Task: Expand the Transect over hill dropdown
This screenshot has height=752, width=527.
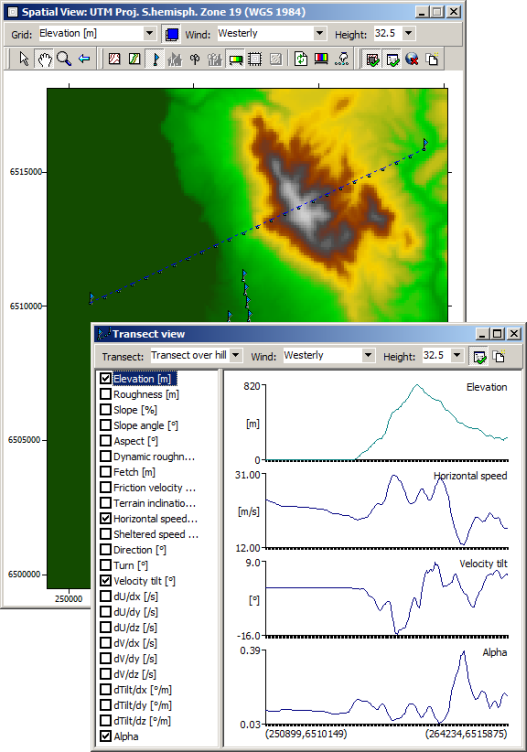Action: (x=235, y=355)
